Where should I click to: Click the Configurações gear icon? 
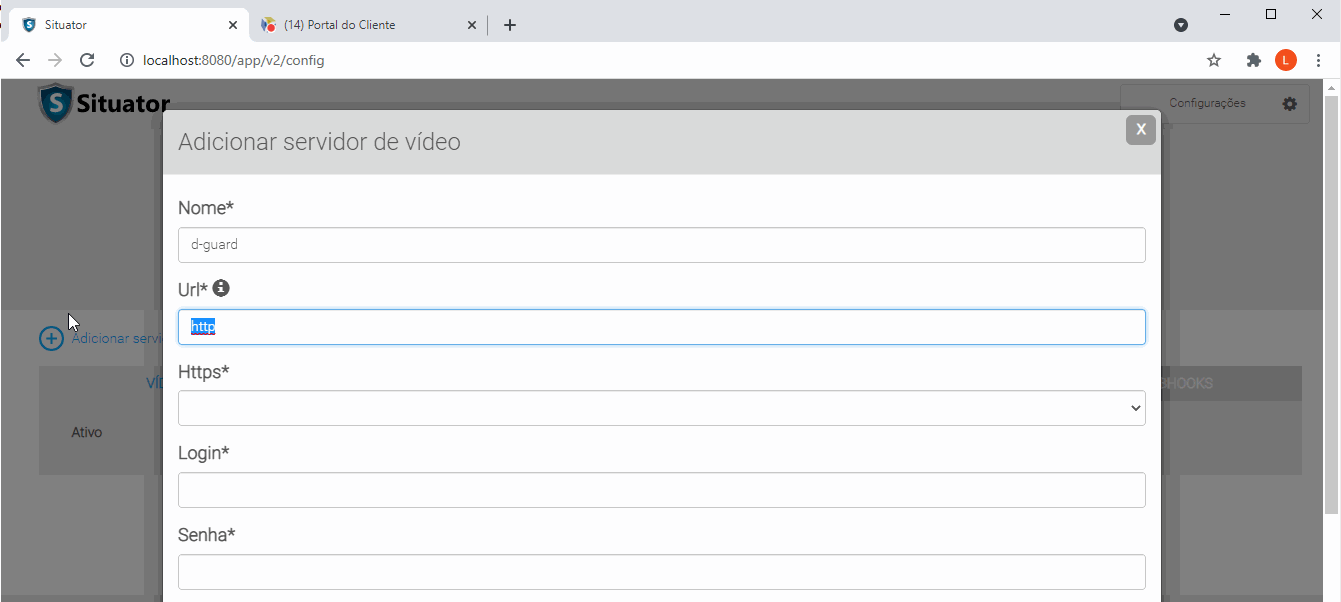[1289, 103]
